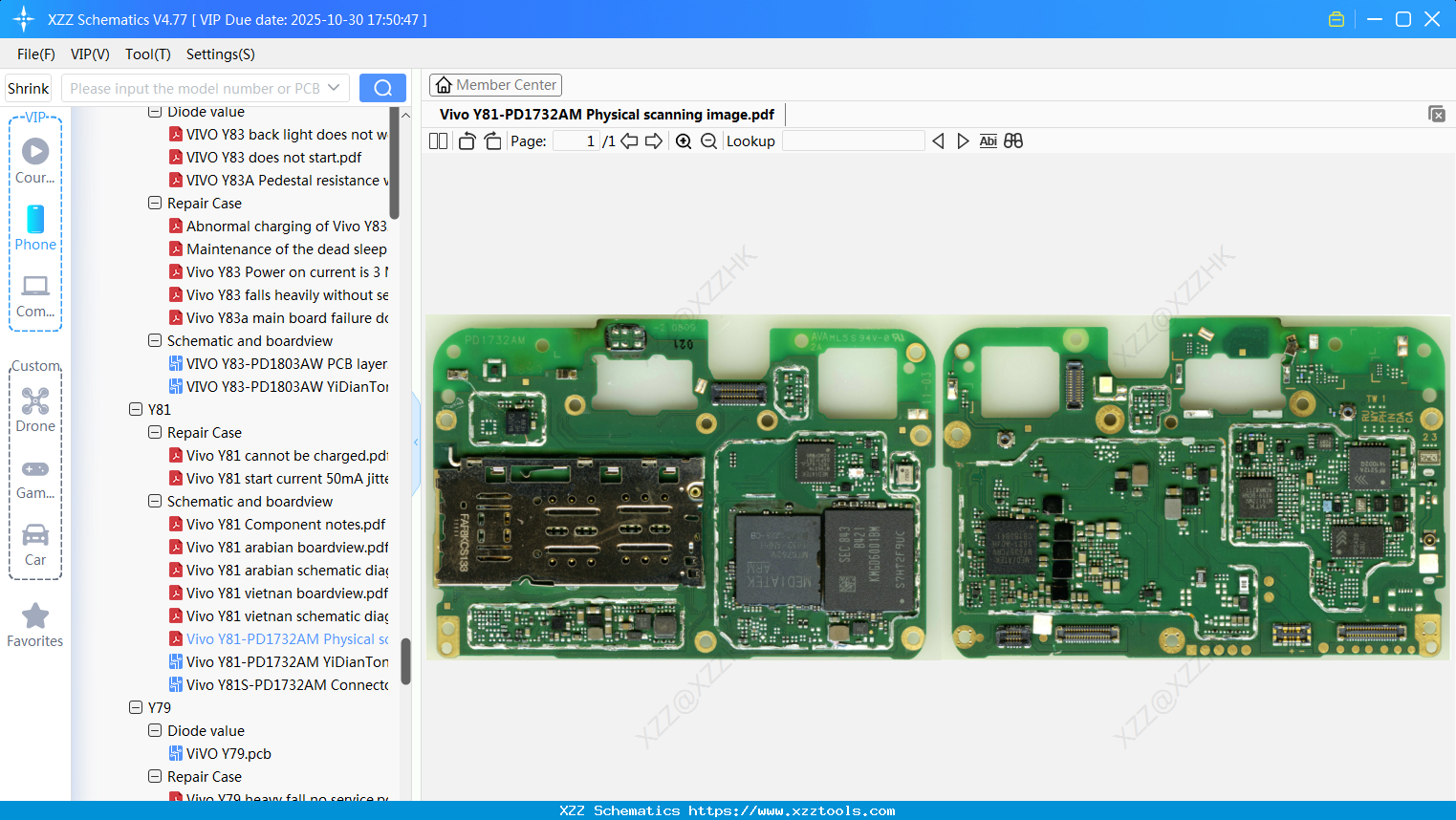Rotate the scanned page clockwise
Screen dimensions: 1456x820
492,140
